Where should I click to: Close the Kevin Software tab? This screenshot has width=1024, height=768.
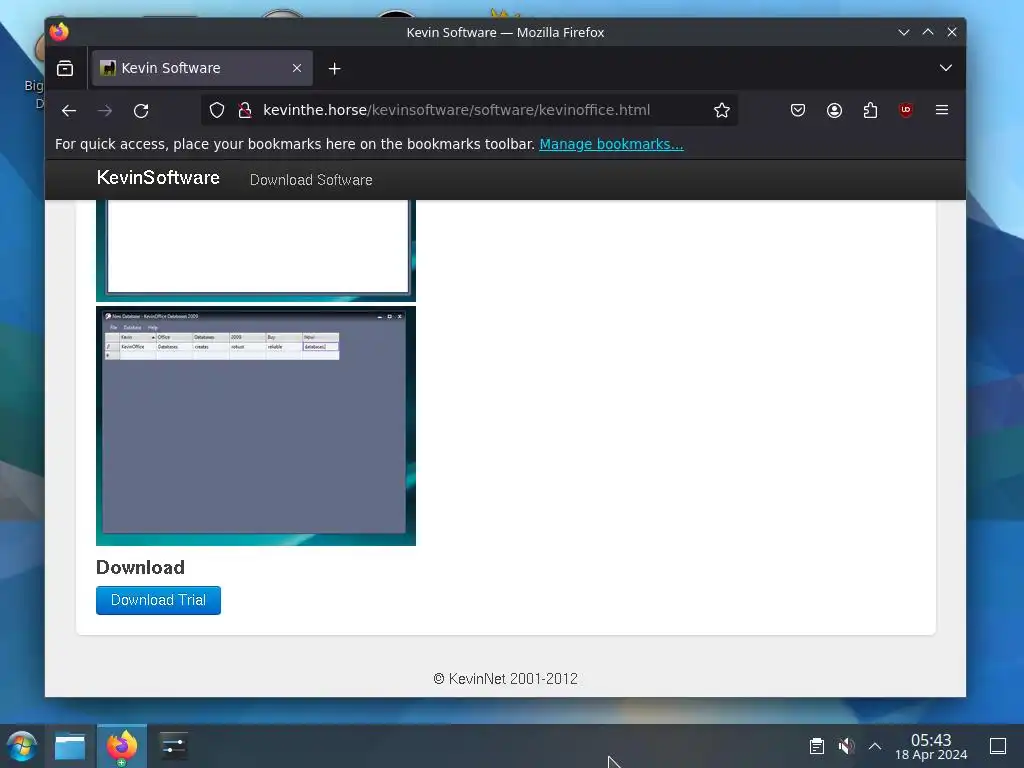[297, 68]
